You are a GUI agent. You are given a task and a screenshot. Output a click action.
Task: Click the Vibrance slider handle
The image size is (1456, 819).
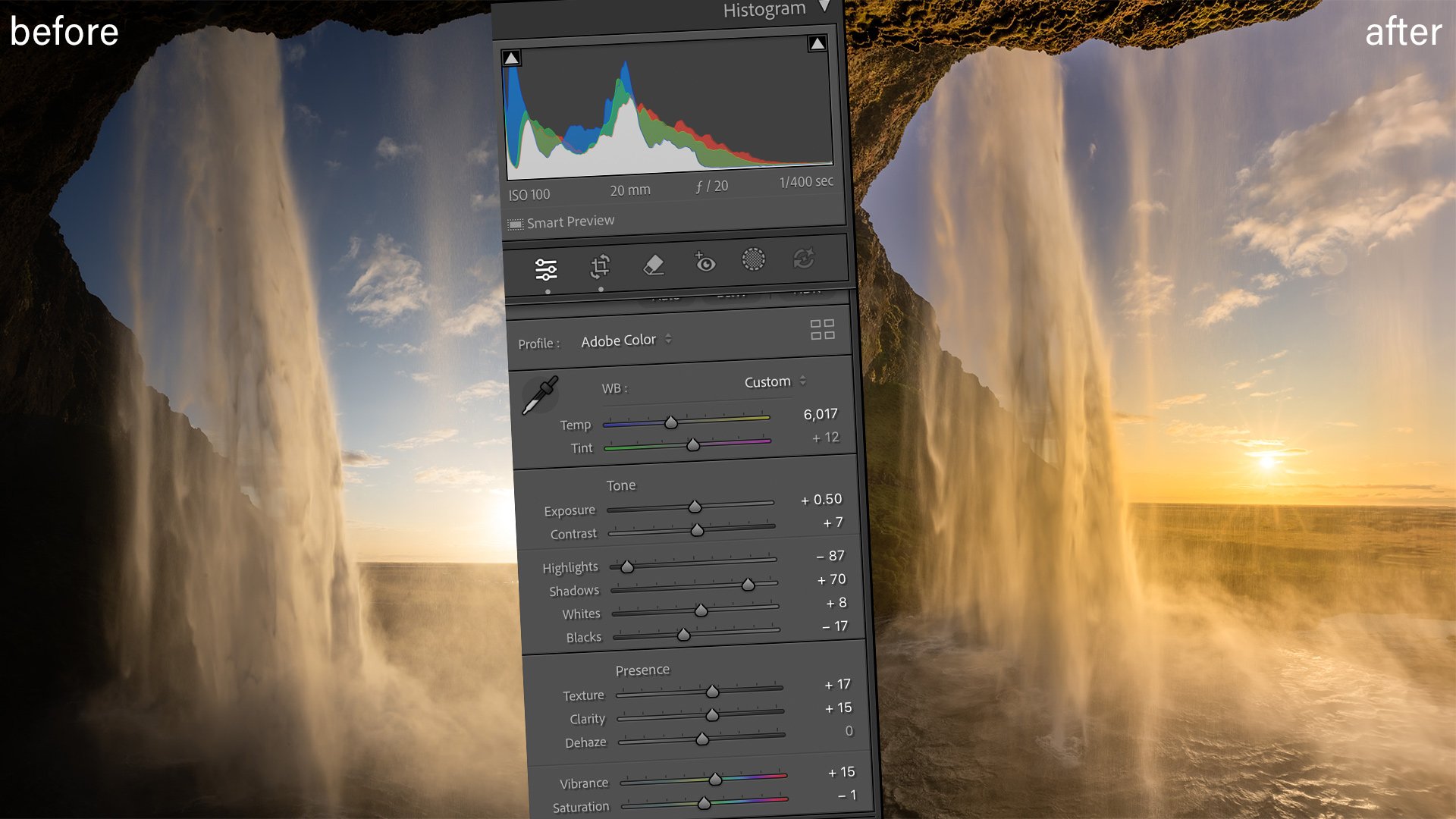[x=715, y=779]
